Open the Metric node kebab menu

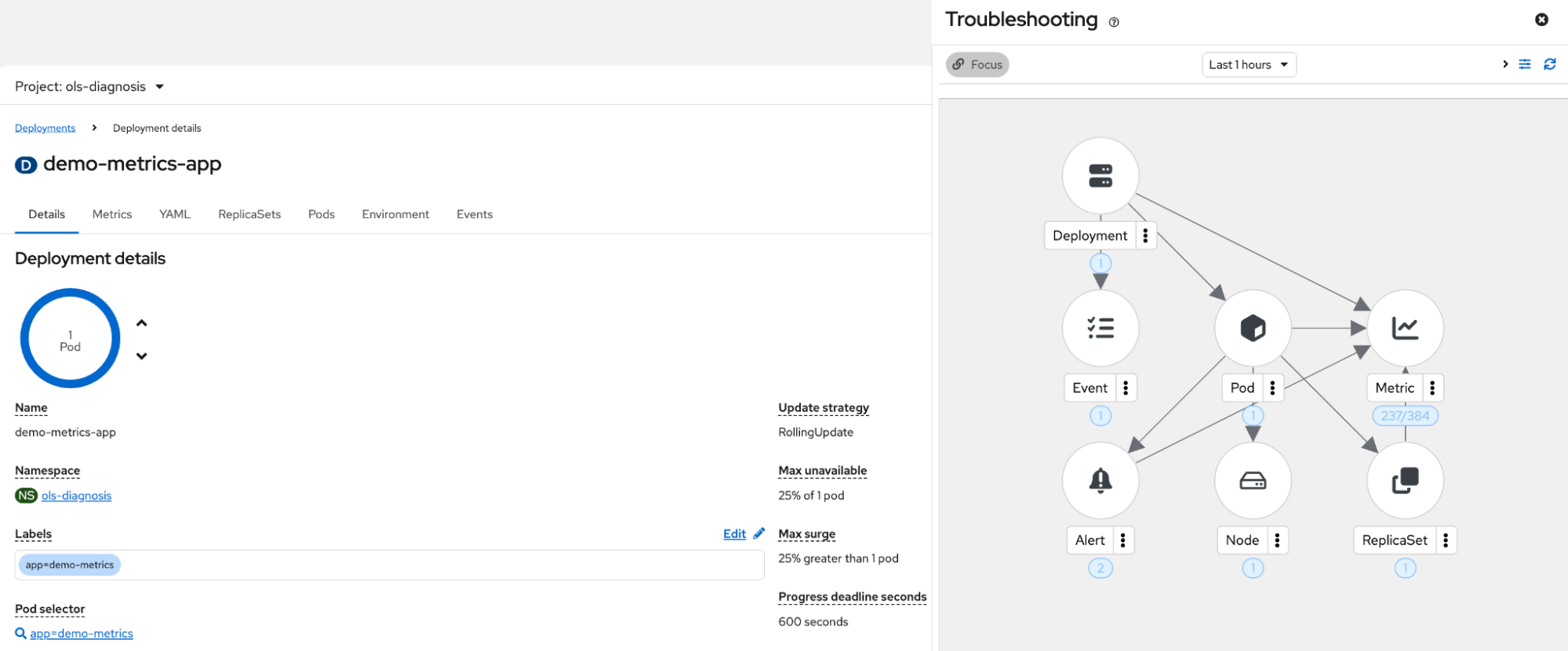click(1432, 387)
